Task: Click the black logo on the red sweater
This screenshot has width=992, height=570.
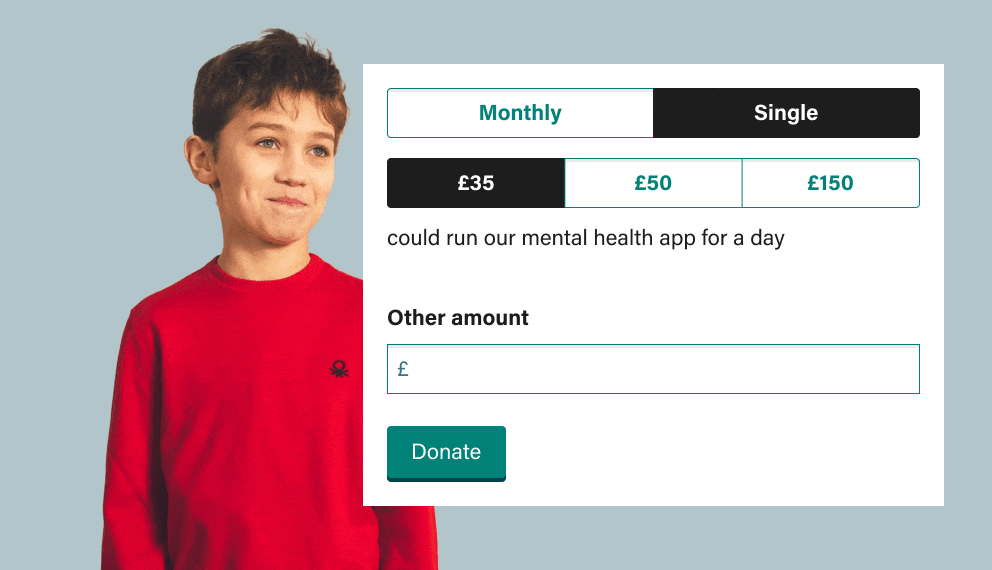Action: click(339, 369)
